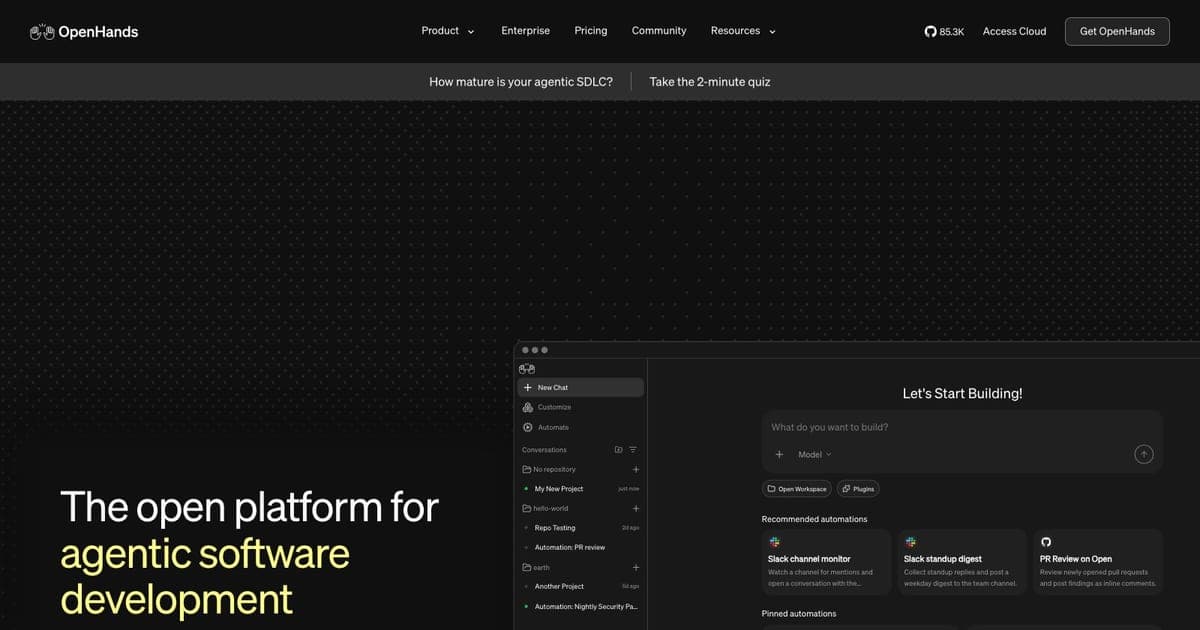1200x630 pixels.
Task: Click the 'just now' timestamp on My New Project
Action: [629, 489]
